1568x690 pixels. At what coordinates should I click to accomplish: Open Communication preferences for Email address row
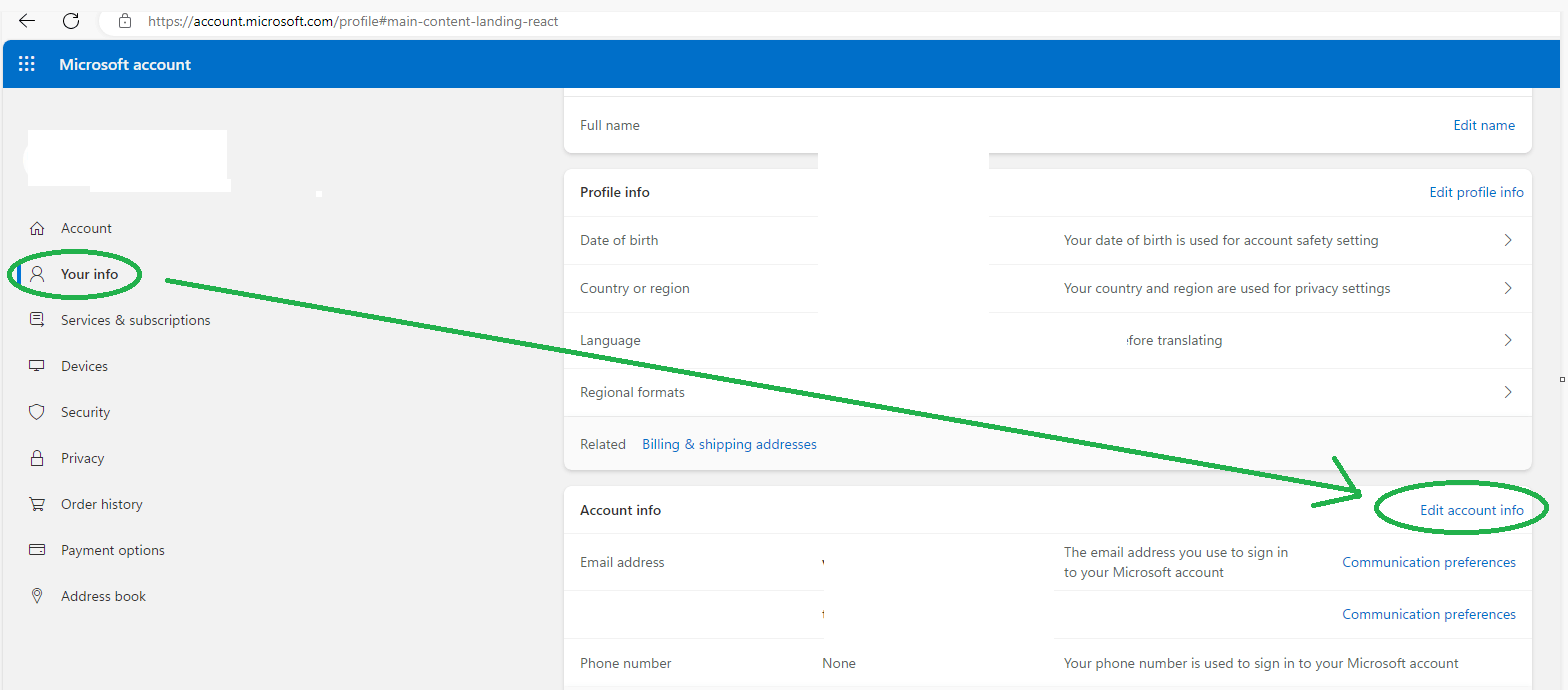(x=1429, y=562)
